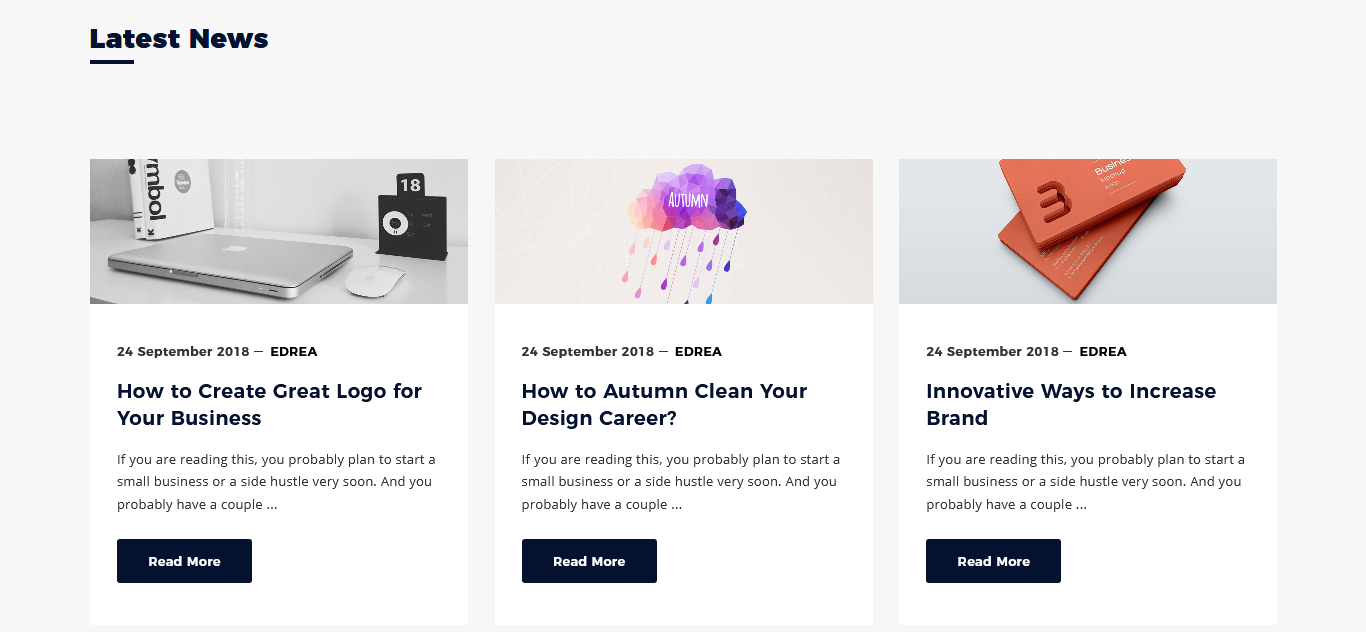Select EDREA author on the Autumn Clean article
The height and width of the screenshot is (632, 1366).
tap(698, 352)
